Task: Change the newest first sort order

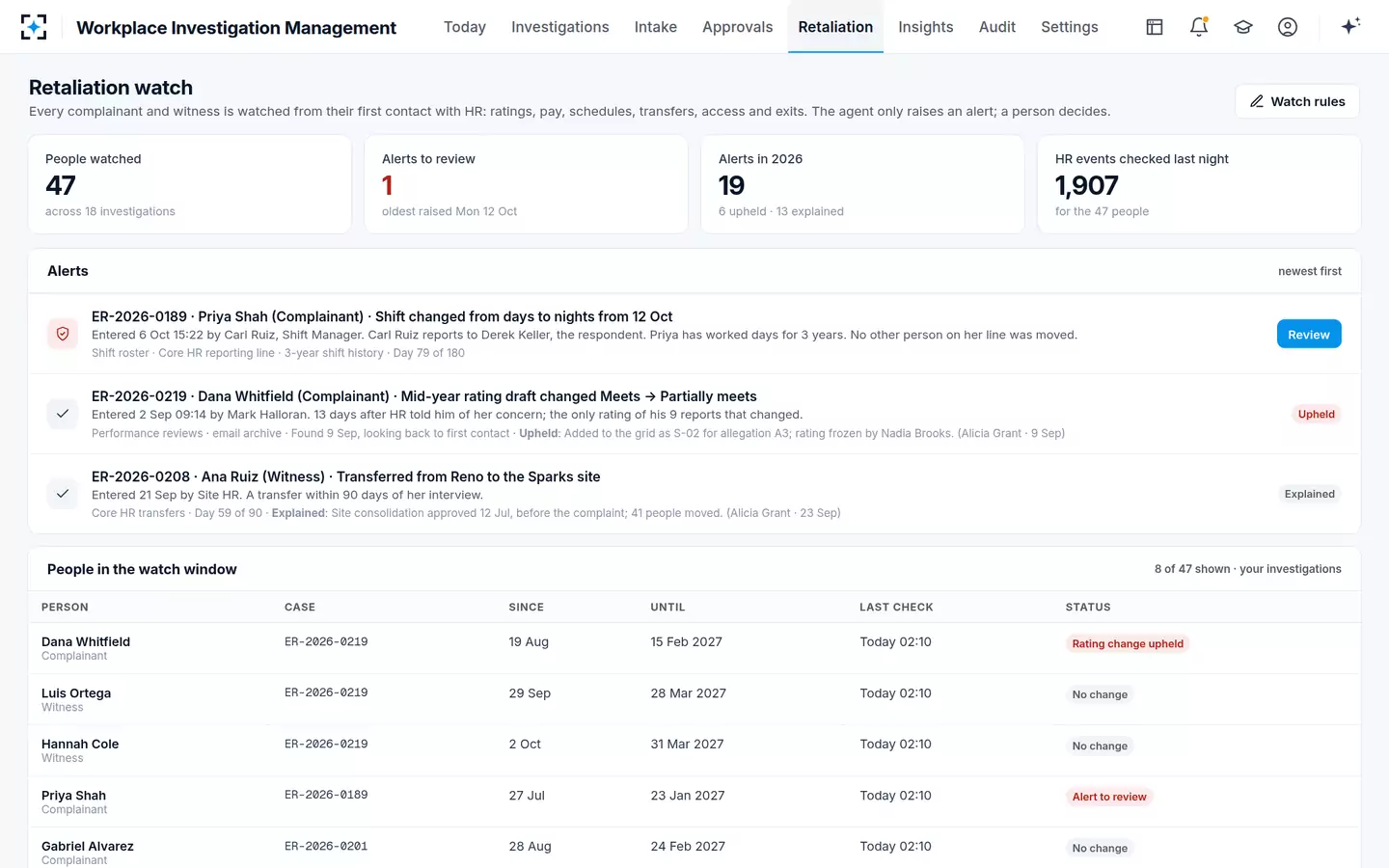Action: pyautogui.click(x=1310, y=271)
